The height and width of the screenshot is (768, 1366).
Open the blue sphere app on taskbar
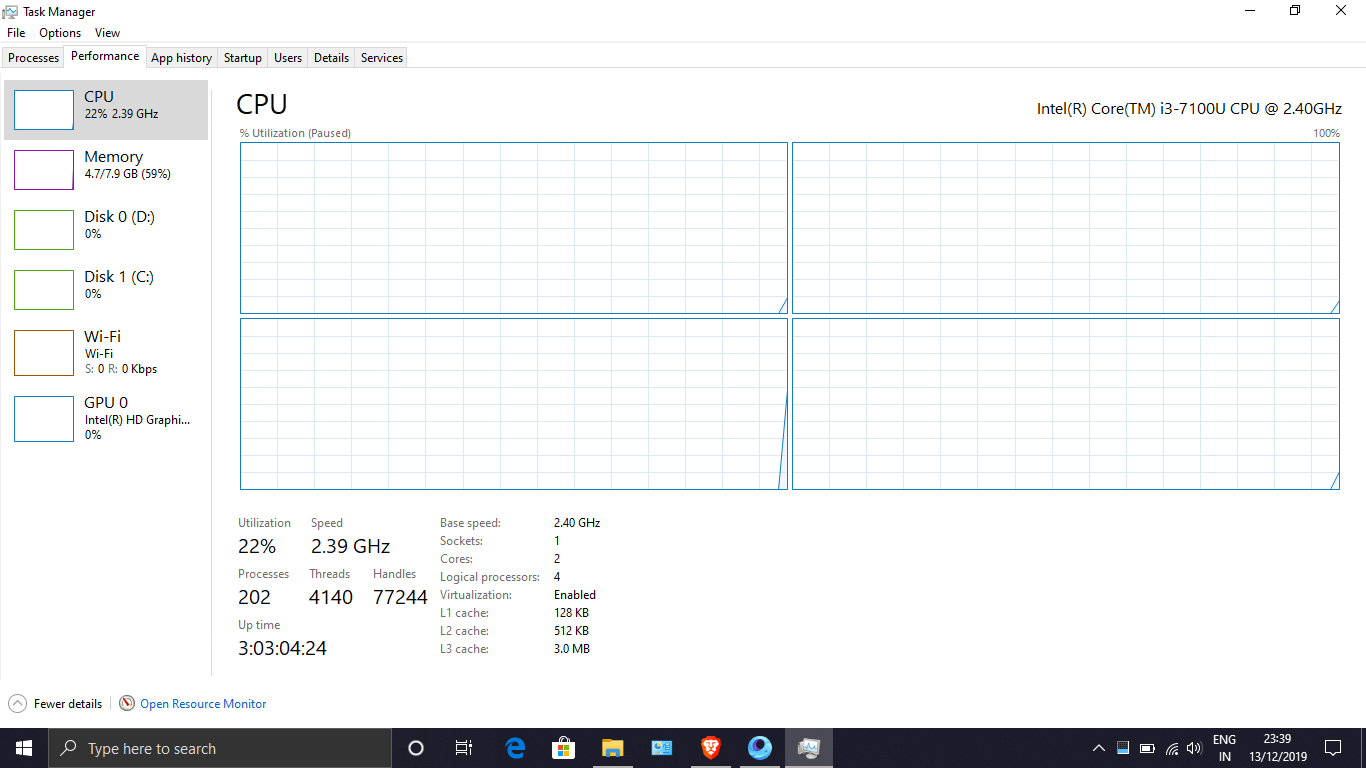[760, 748]
